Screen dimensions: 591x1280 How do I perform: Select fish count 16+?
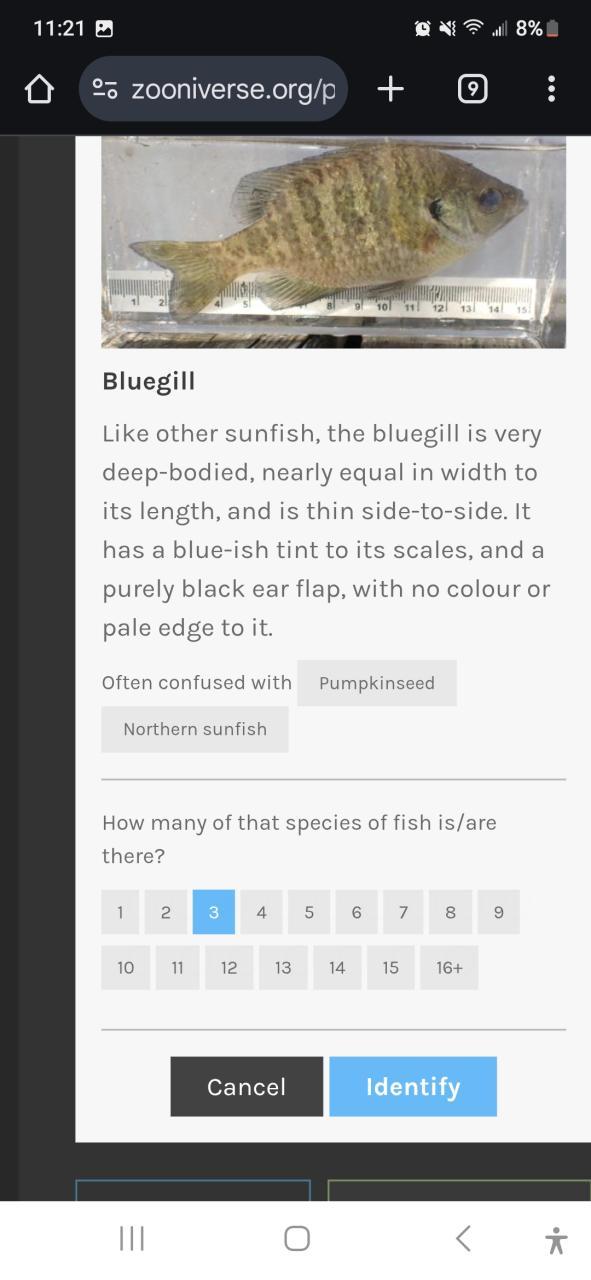[x=449, y=968]
